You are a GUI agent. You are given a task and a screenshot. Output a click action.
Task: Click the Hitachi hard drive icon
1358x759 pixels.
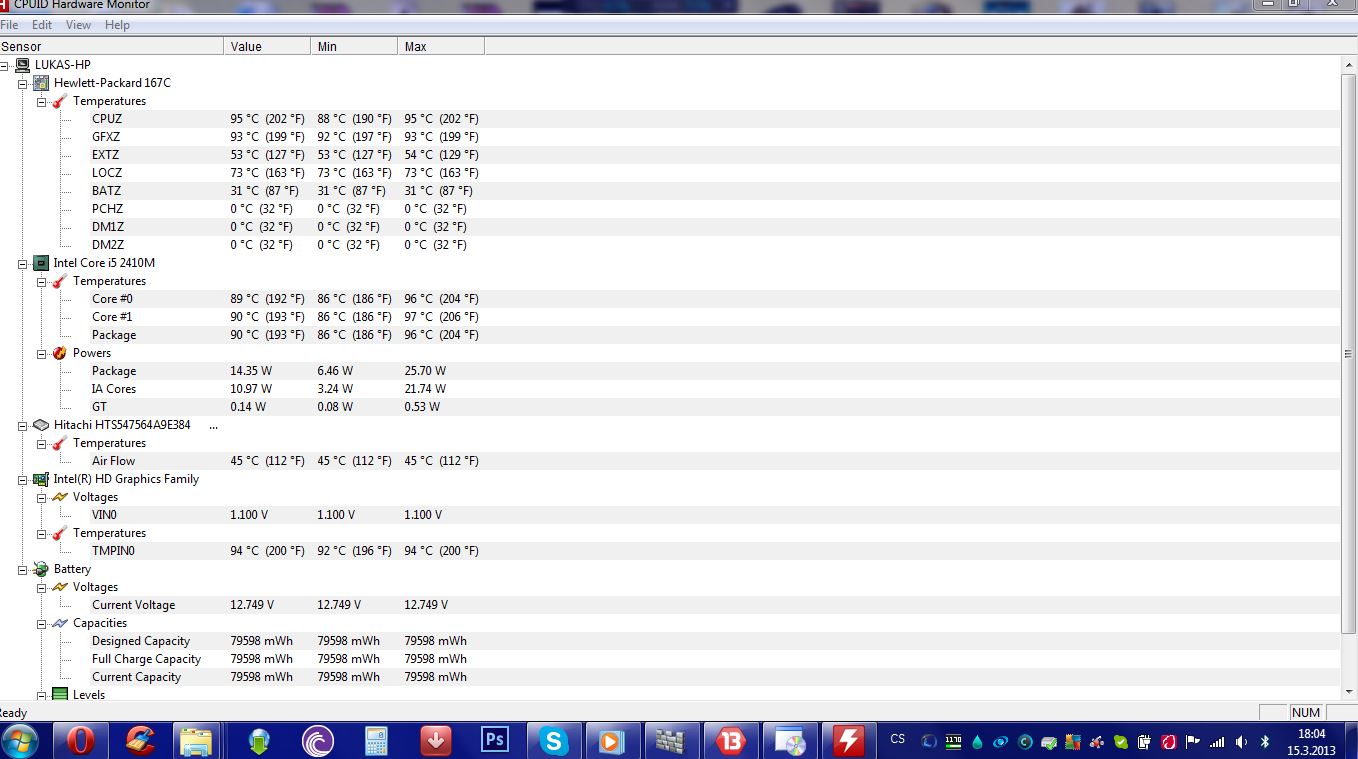pos(41,425)
